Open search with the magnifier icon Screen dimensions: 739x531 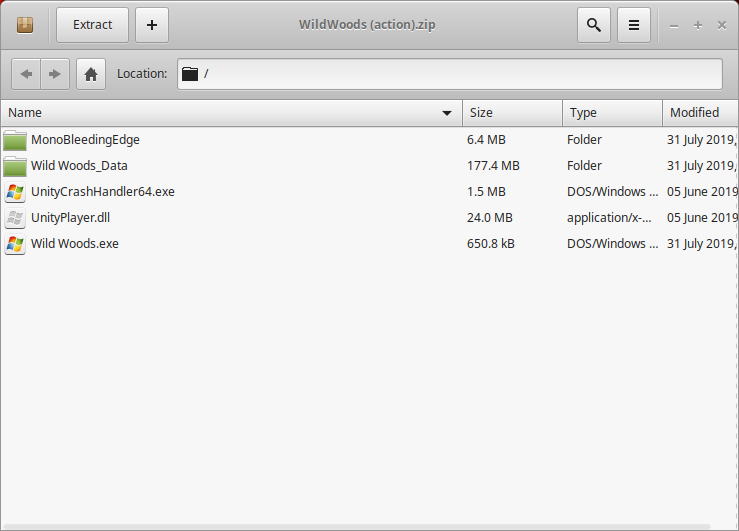coord(594,25)
